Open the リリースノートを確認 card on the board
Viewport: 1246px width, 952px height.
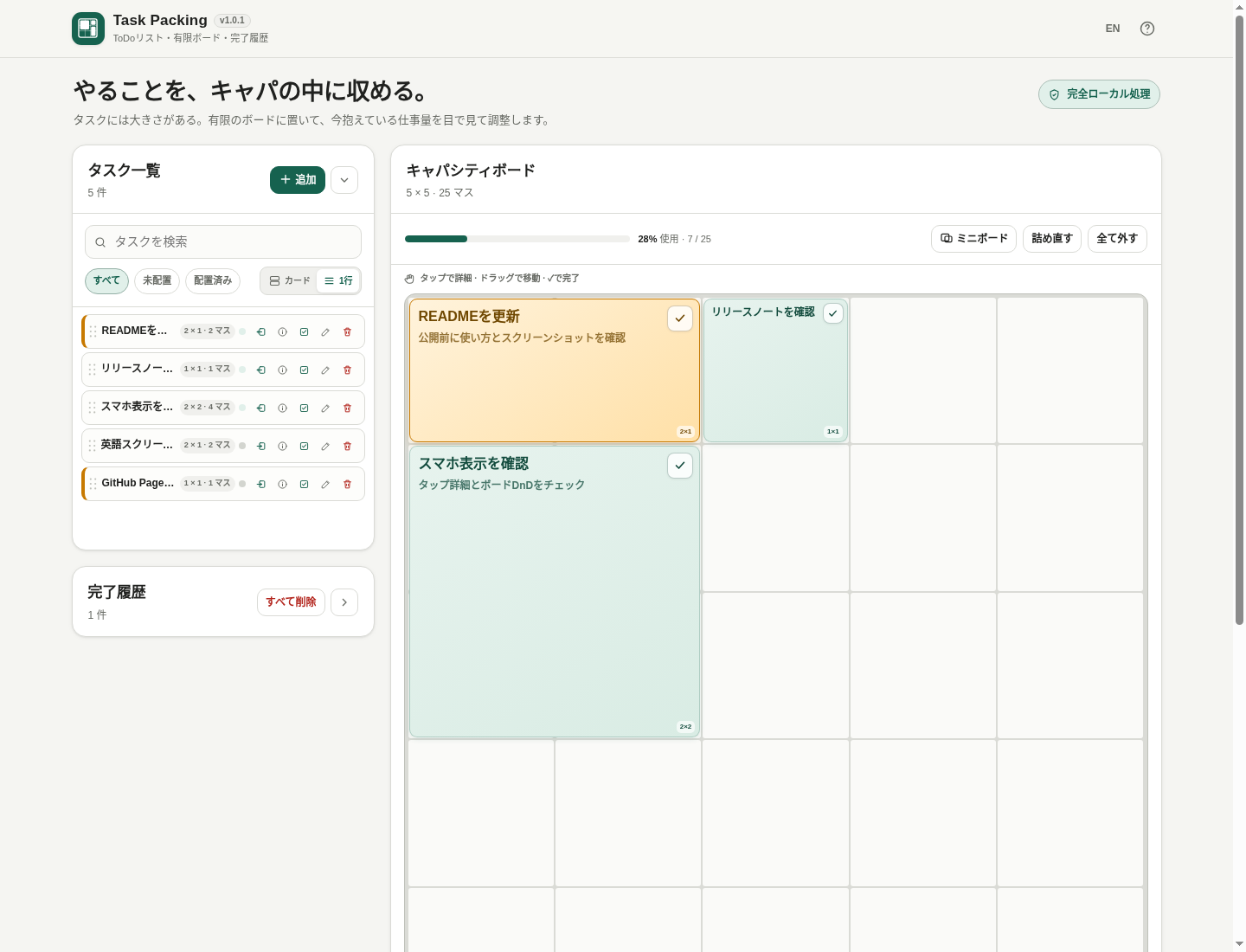click(x=775, y=370)
